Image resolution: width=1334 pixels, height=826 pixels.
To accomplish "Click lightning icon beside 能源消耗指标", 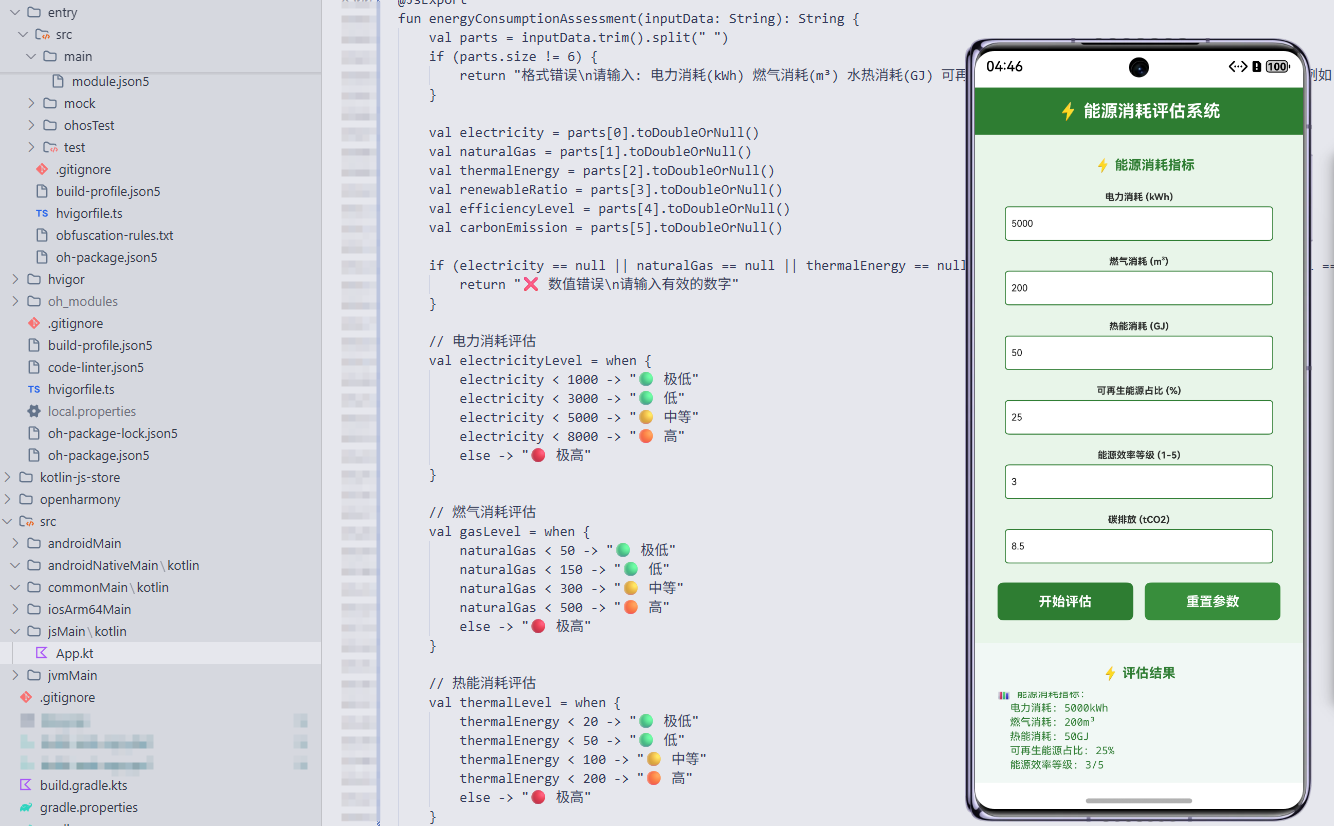I will [x=1103, y=165].
